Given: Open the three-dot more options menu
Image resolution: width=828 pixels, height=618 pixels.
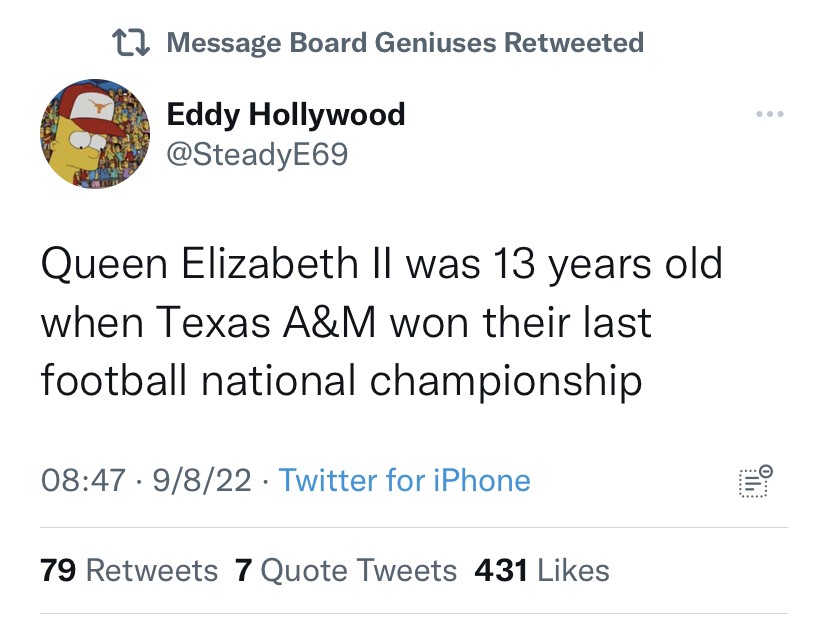Looking at the screenshot, I should (x=769, y=114).
